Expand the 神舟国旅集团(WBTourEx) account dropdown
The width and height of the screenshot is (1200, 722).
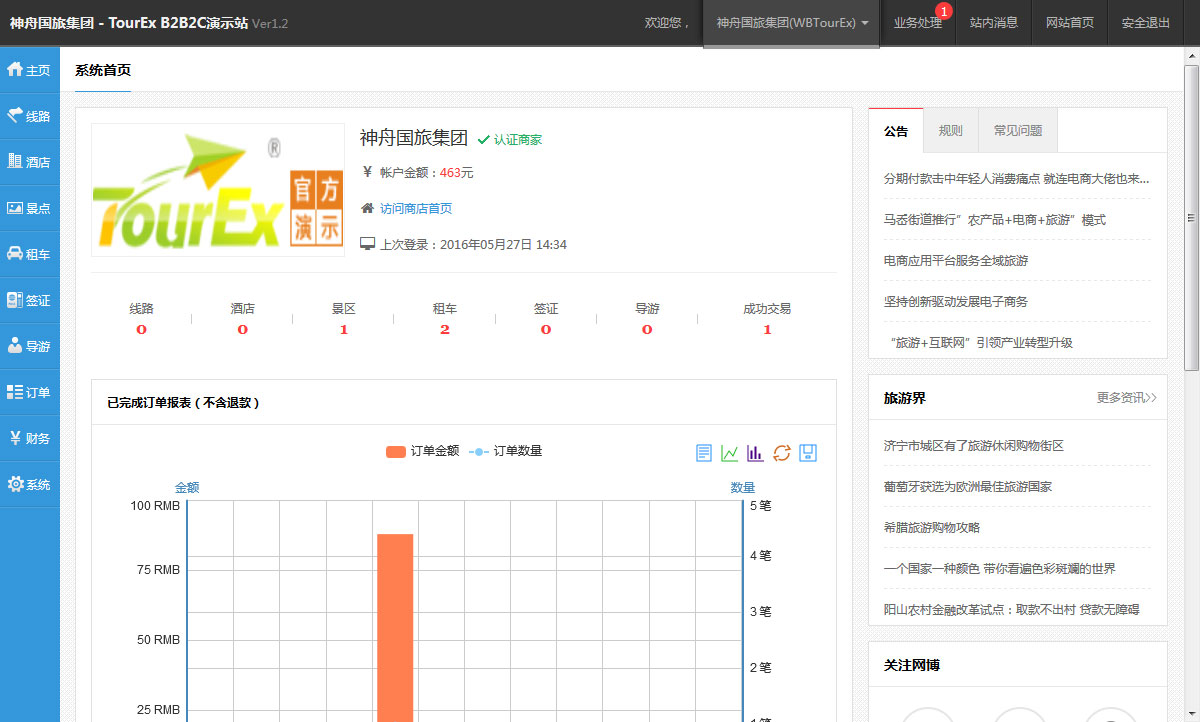[791, 23]
